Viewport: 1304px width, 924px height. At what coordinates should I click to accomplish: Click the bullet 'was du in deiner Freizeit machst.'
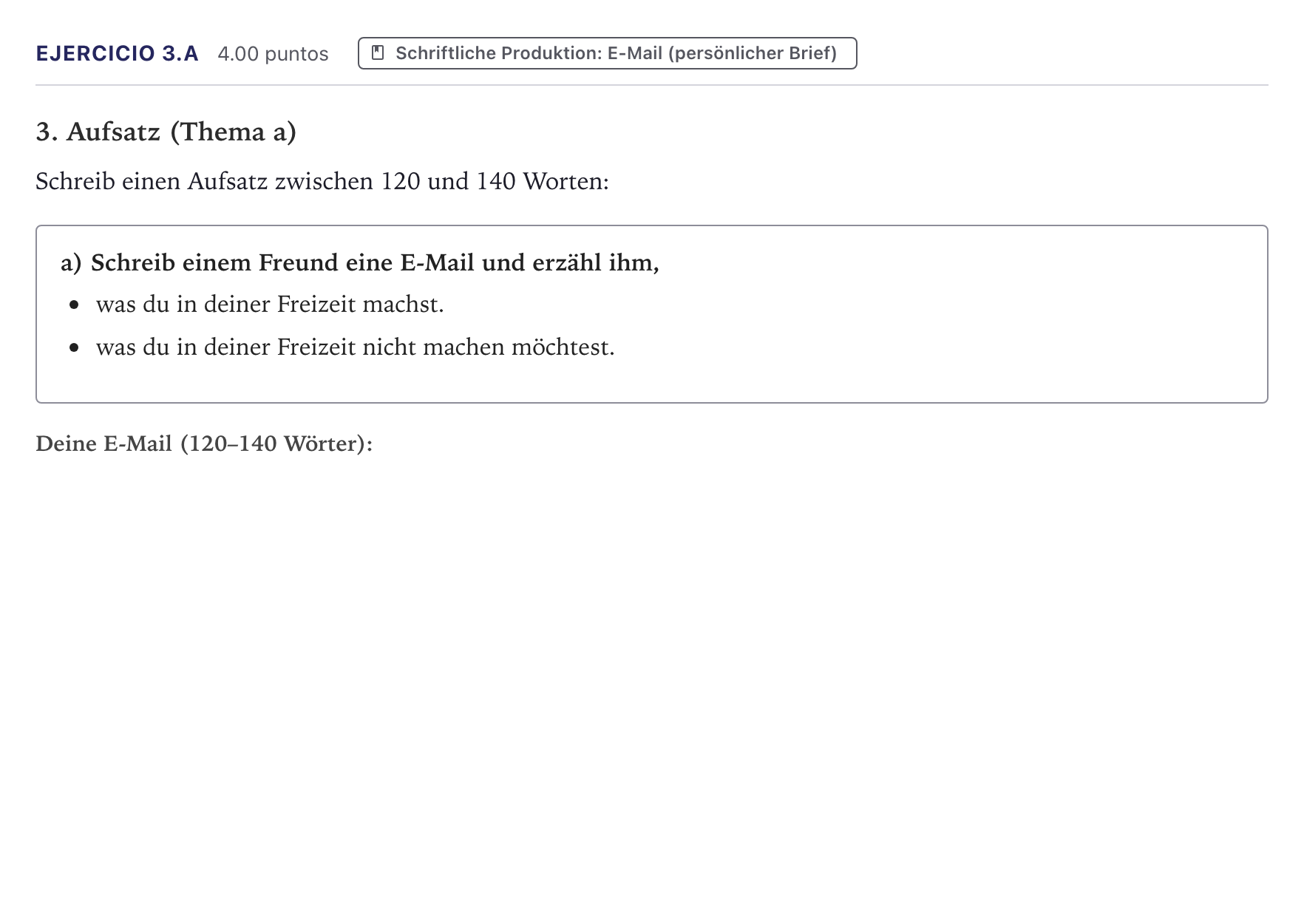coord(270,305)
